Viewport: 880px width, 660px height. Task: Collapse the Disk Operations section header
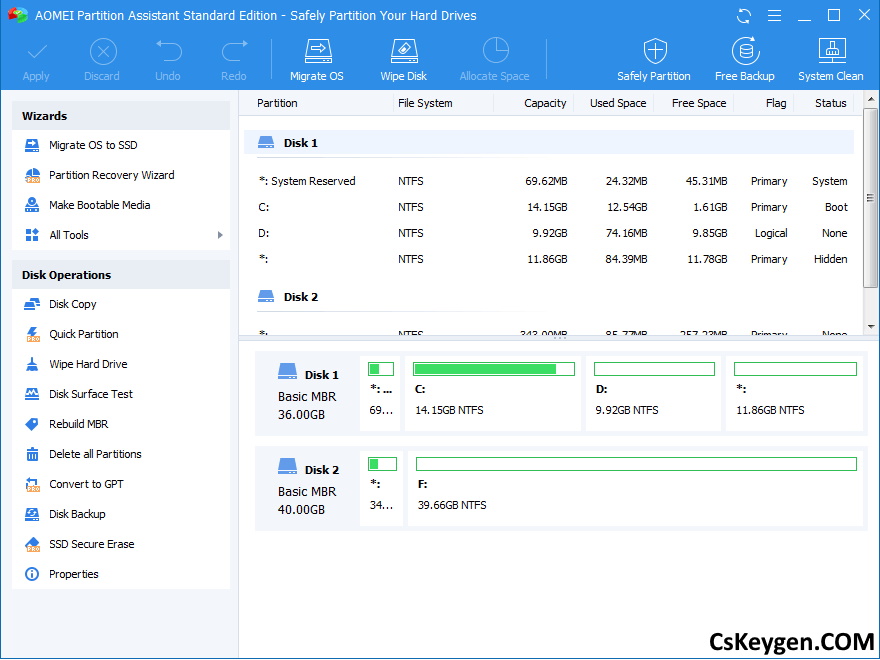point(121,275)
